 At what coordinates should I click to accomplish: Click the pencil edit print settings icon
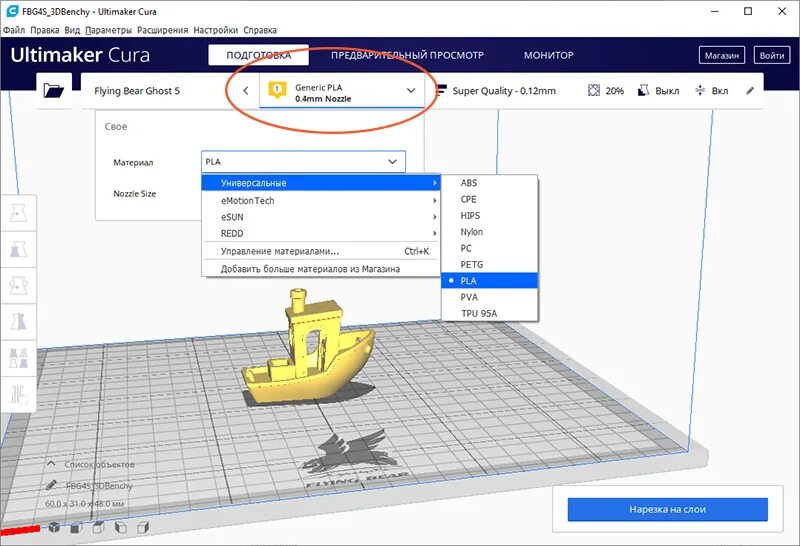(749, 91)
